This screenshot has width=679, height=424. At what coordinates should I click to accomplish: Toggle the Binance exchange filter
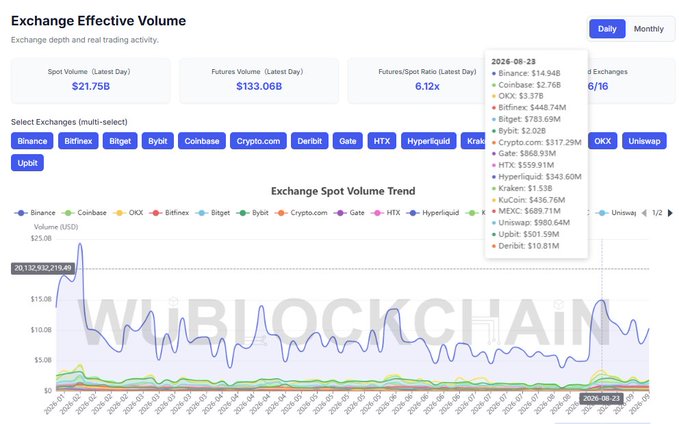[32, 141]
